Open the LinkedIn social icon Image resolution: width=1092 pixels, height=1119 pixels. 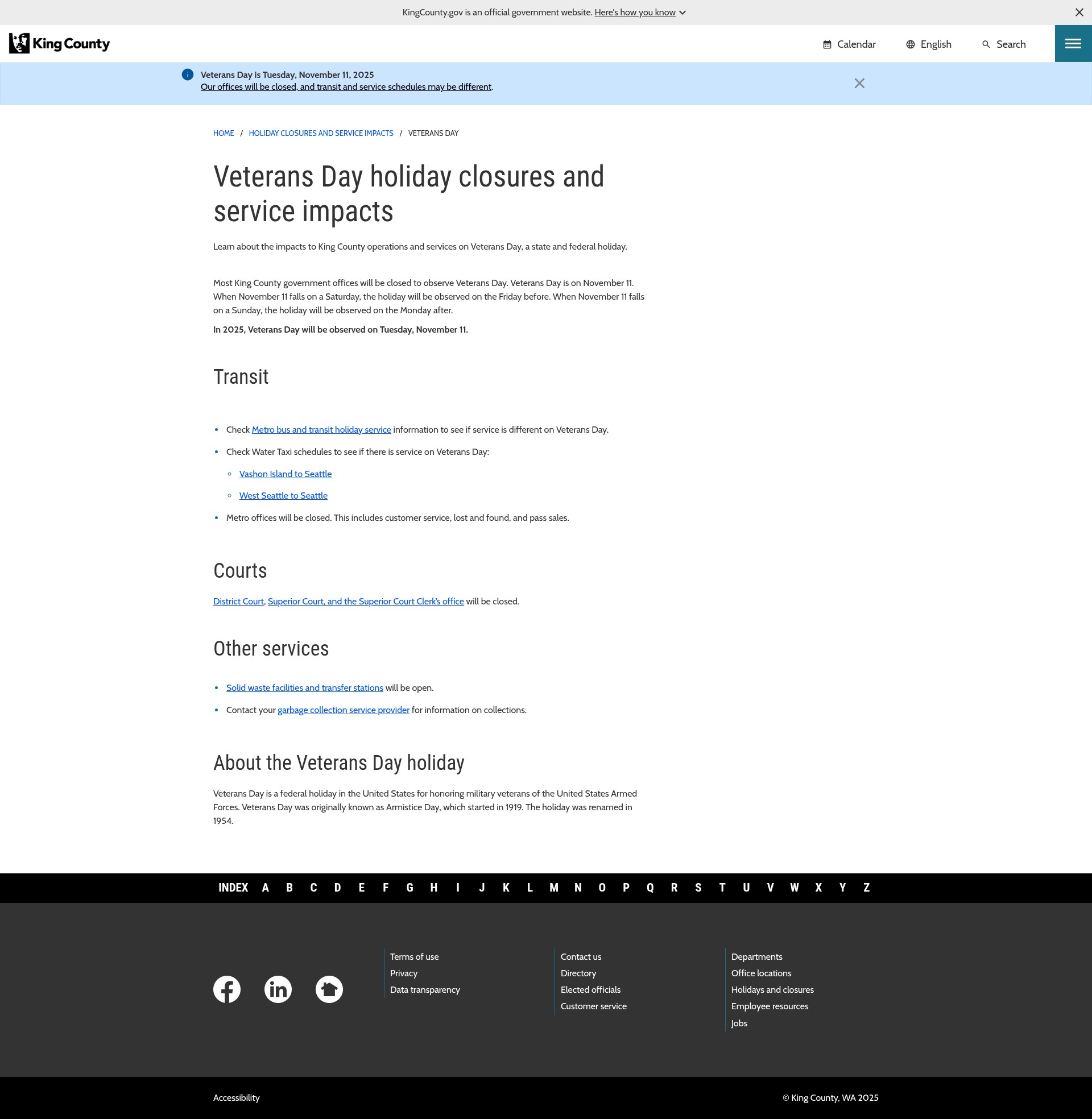[x=278, y=989]
